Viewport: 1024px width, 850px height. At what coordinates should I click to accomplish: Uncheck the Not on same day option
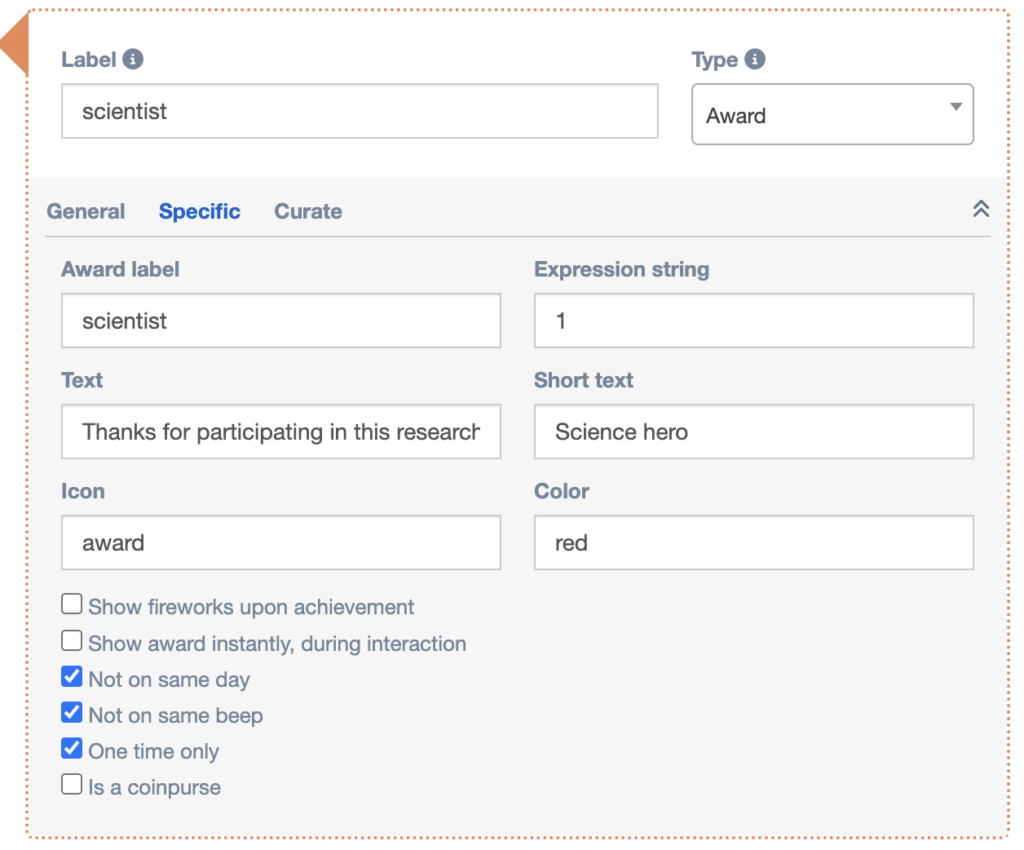click(x=72, y=677)
